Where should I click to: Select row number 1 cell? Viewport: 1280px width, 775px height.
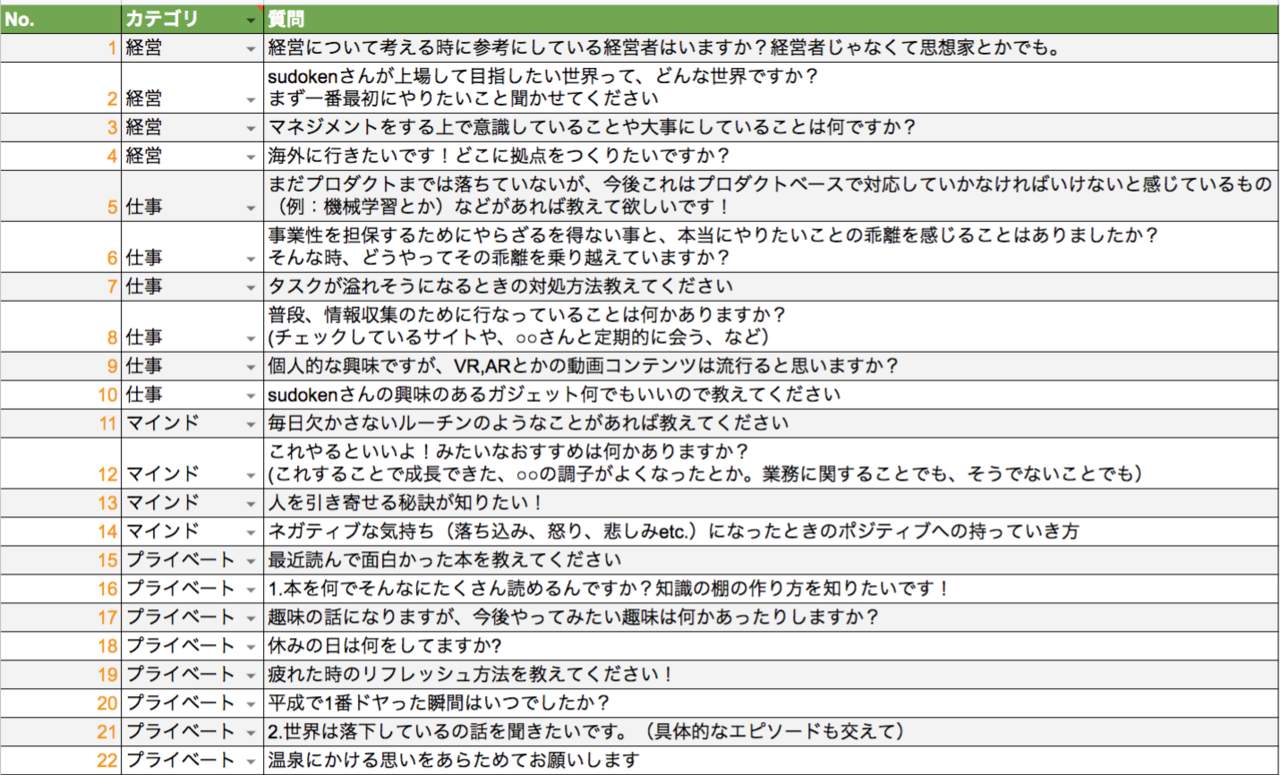point(60,48)
